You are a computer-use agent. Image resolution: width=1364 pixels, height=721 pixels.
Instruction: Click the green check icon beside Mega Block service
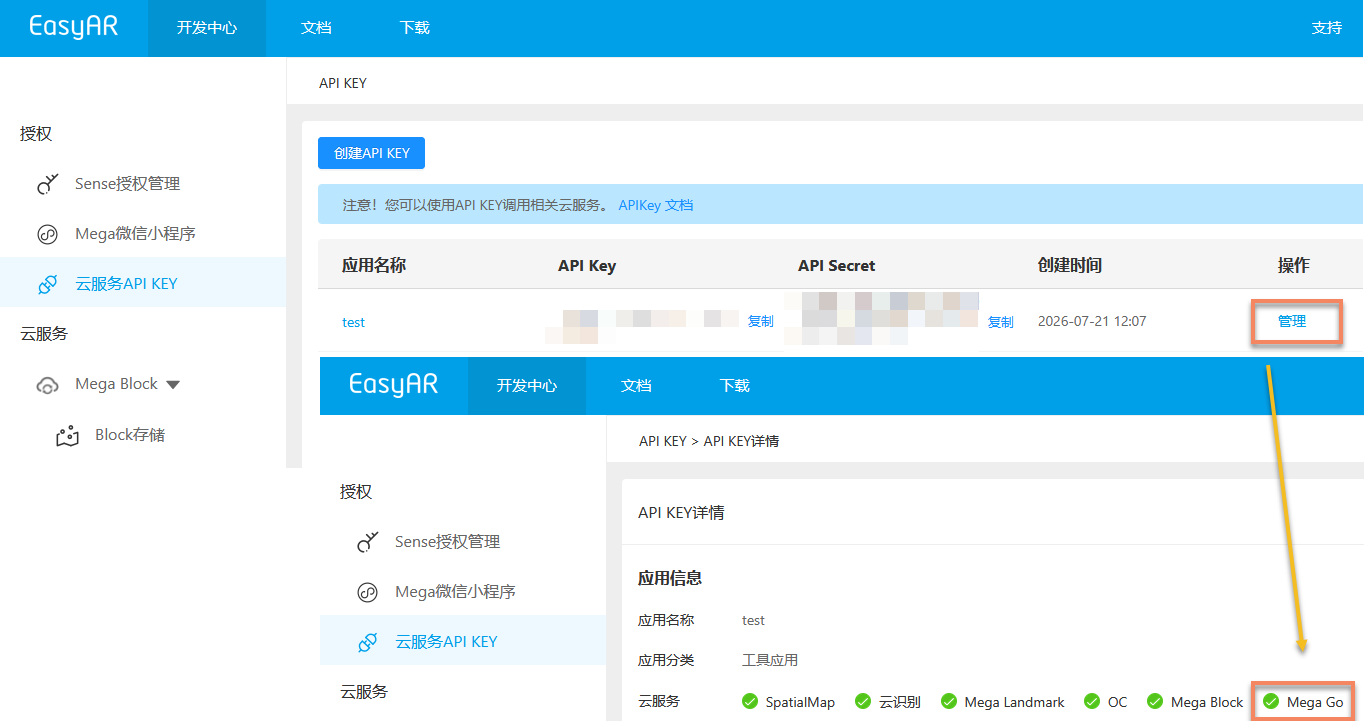(x=1155, y=702)
